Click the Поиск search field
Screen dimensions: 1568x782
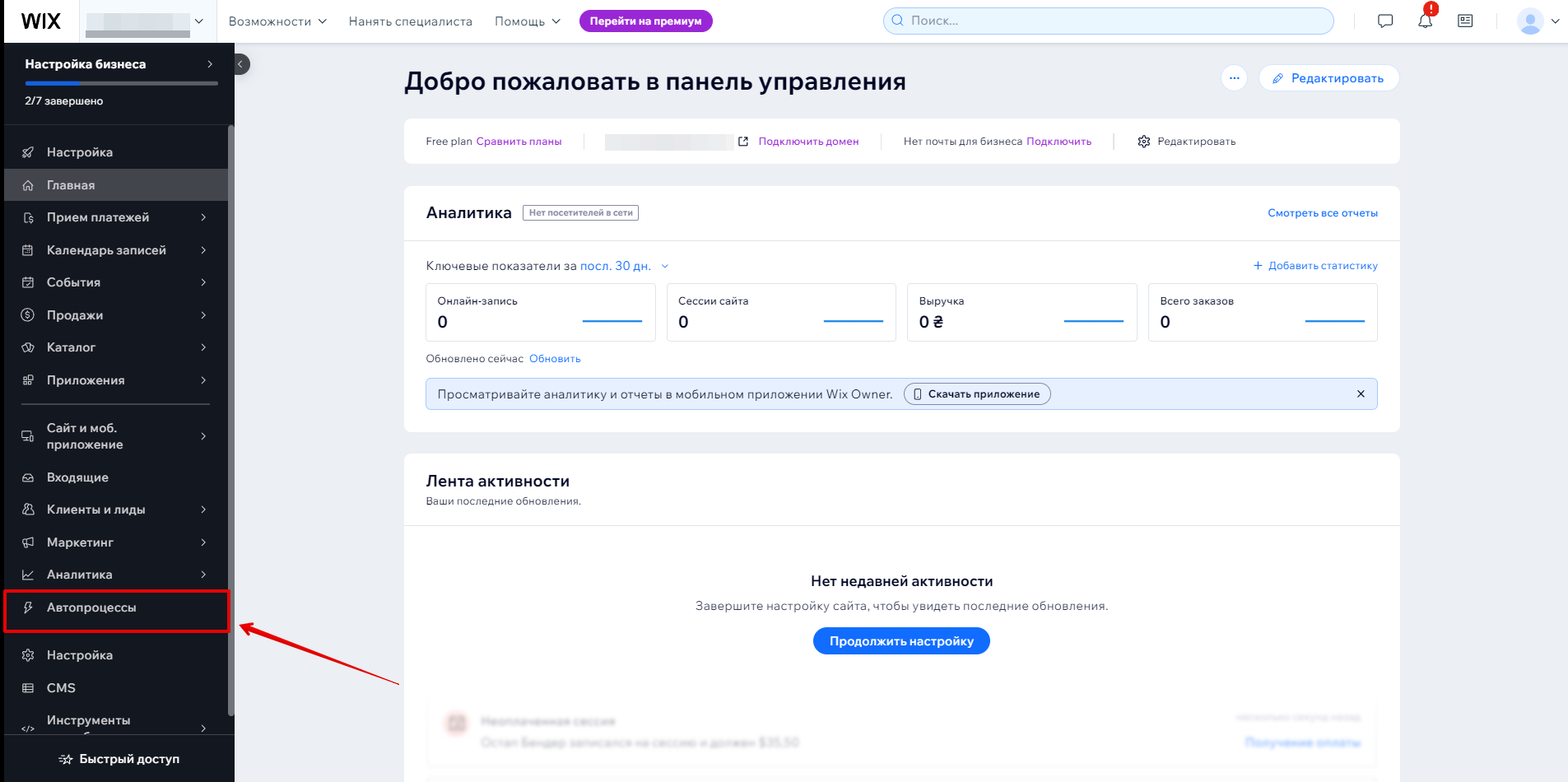pyautogui.click(x=1108, y=21)
